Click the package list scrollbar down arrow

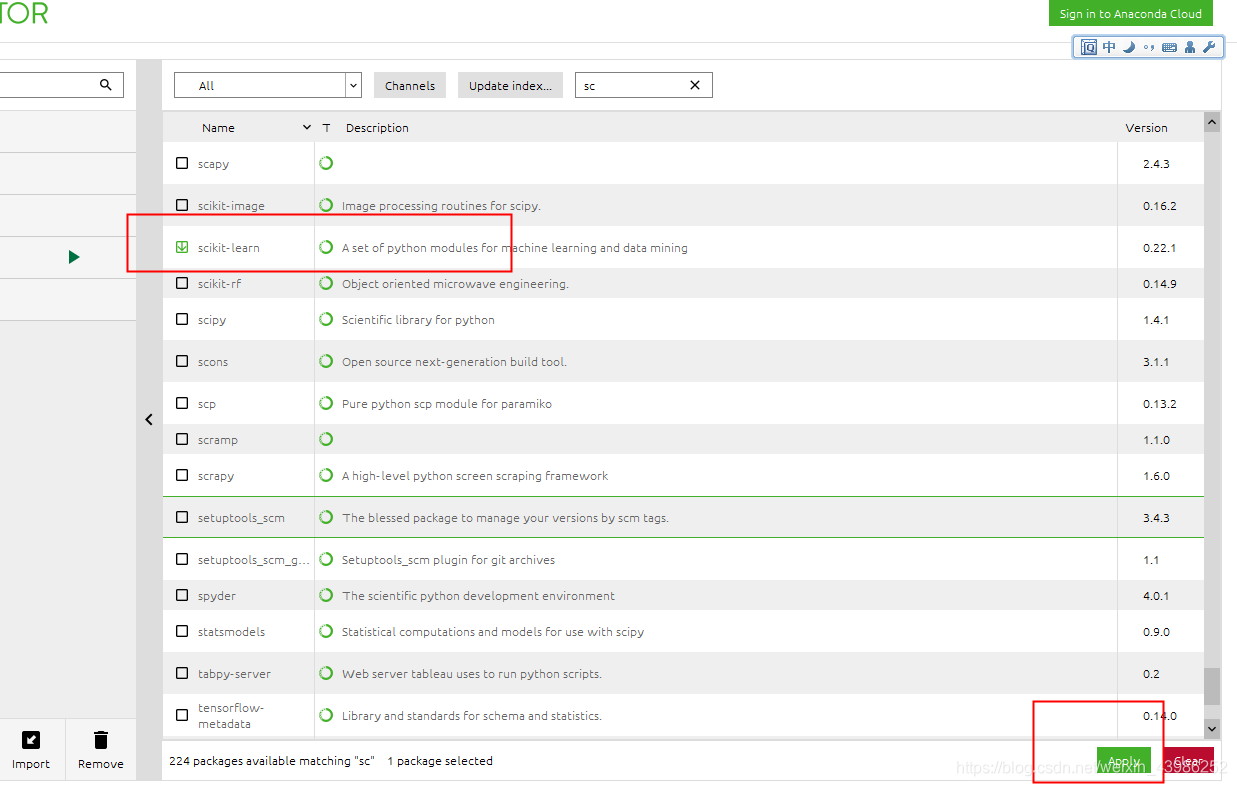[x=1212, y=728]
